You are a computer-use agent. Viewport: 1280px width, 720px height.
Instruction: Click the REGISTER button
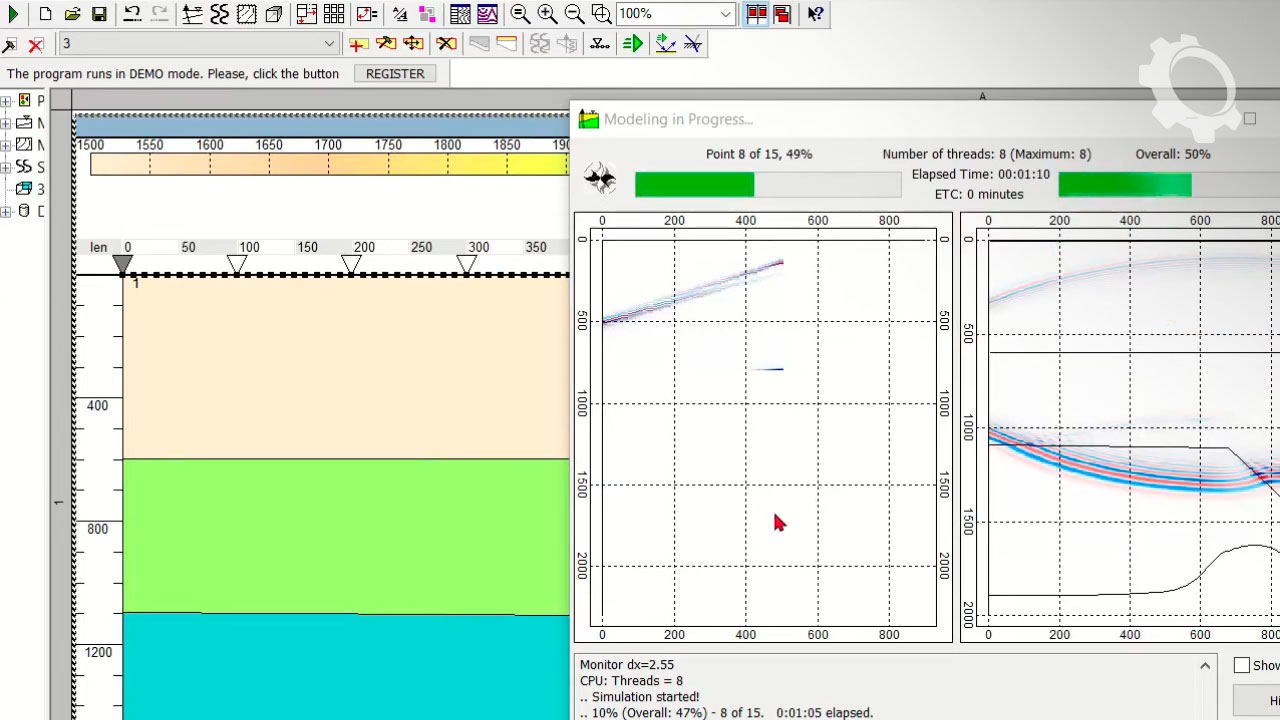[395, 74]
